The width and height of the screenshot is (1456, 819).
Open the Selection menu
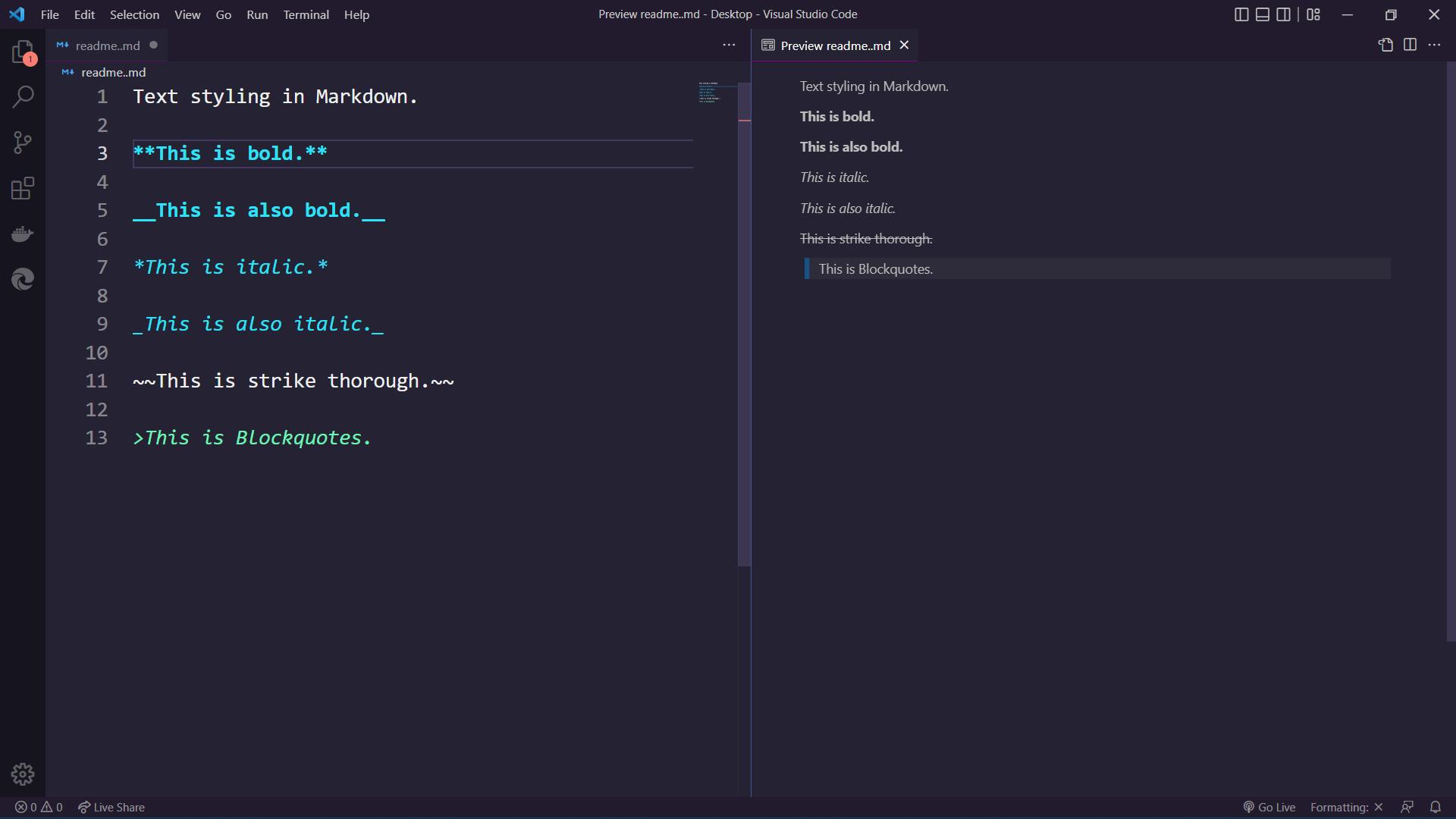tap(134, 14)
